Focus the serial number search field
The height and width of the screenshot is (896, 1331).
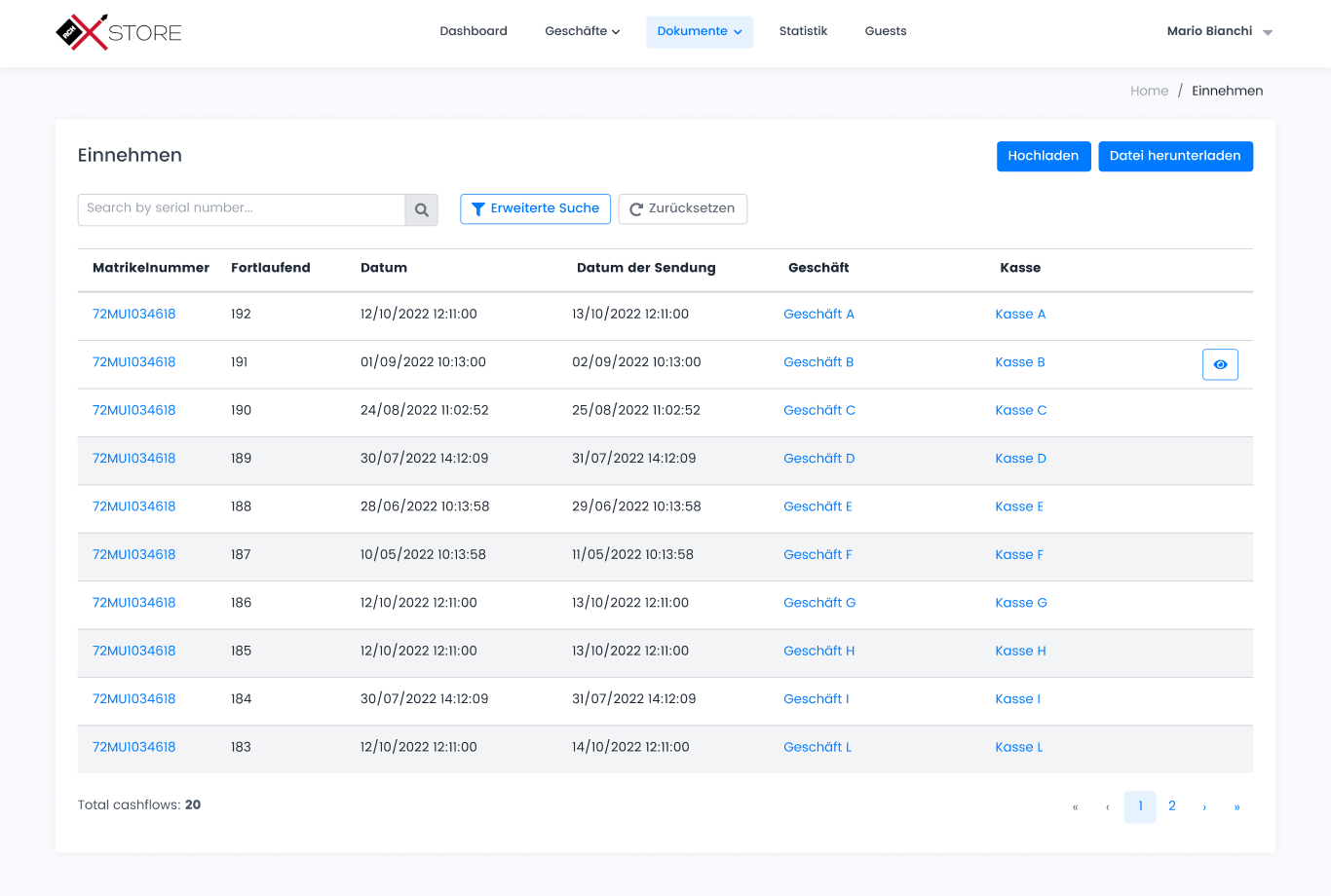tap(242, 209)
